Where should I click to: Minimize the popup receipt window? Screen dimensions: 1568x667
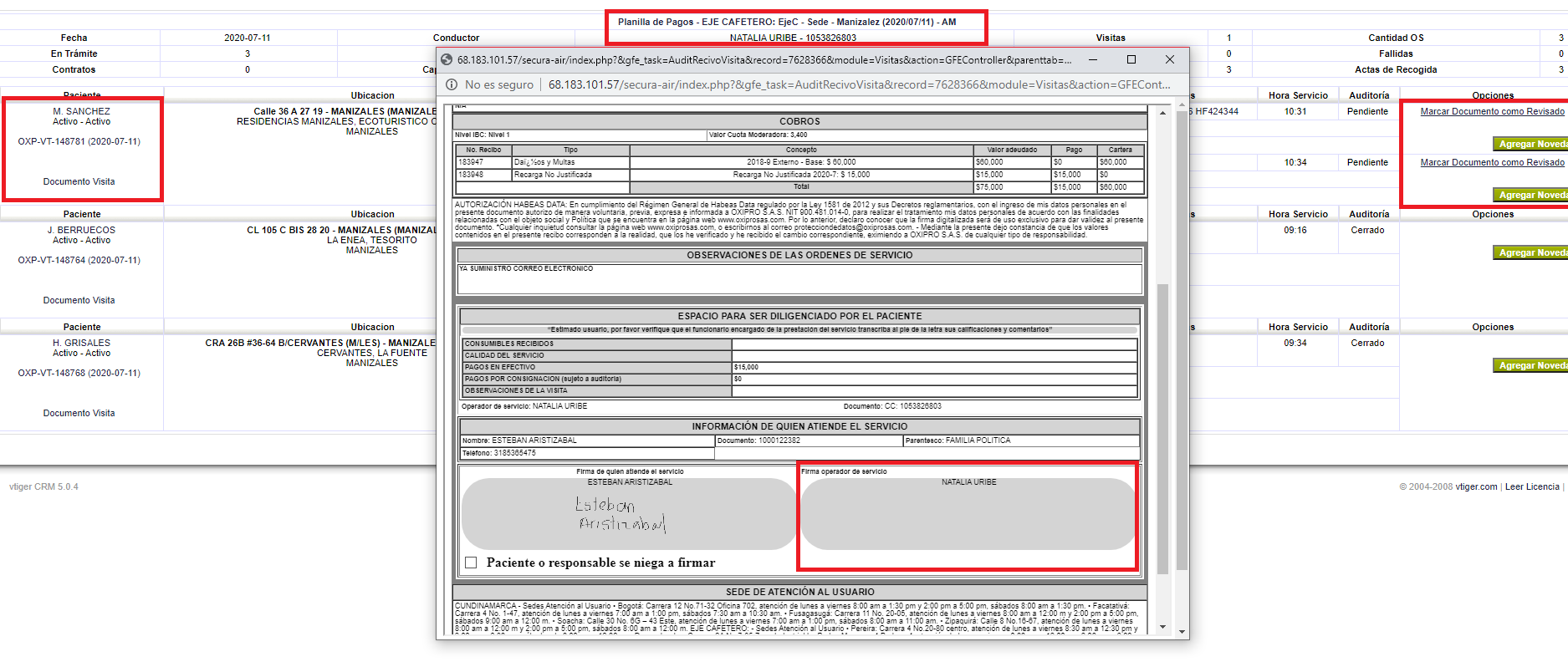click(1092, 59)
